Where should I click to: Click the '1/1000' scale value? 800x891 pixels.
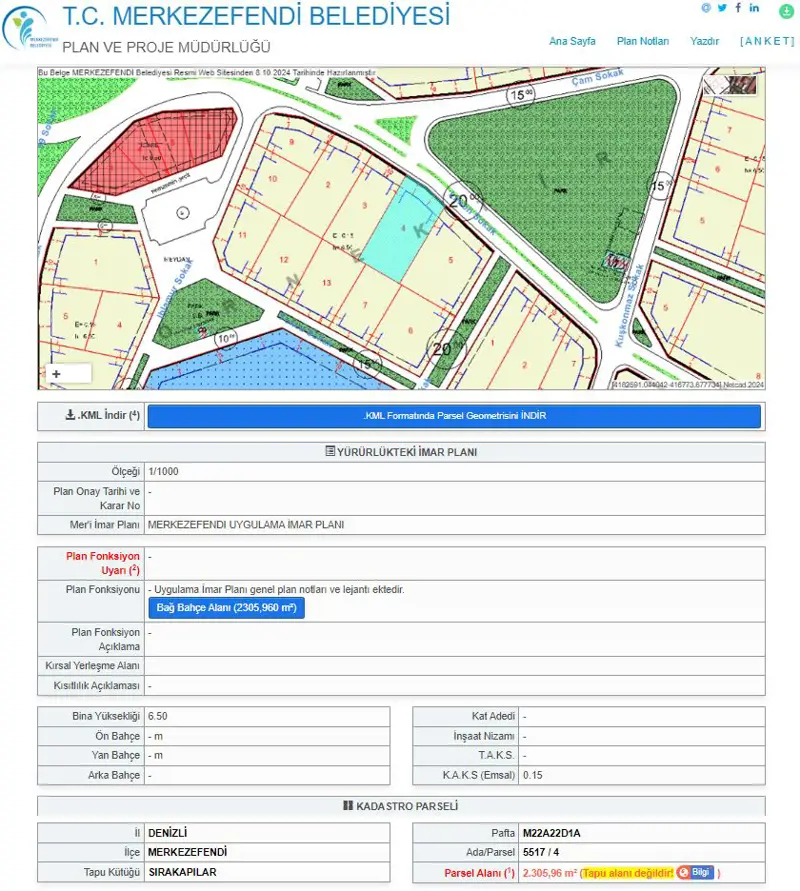click(x=163, y=471)
